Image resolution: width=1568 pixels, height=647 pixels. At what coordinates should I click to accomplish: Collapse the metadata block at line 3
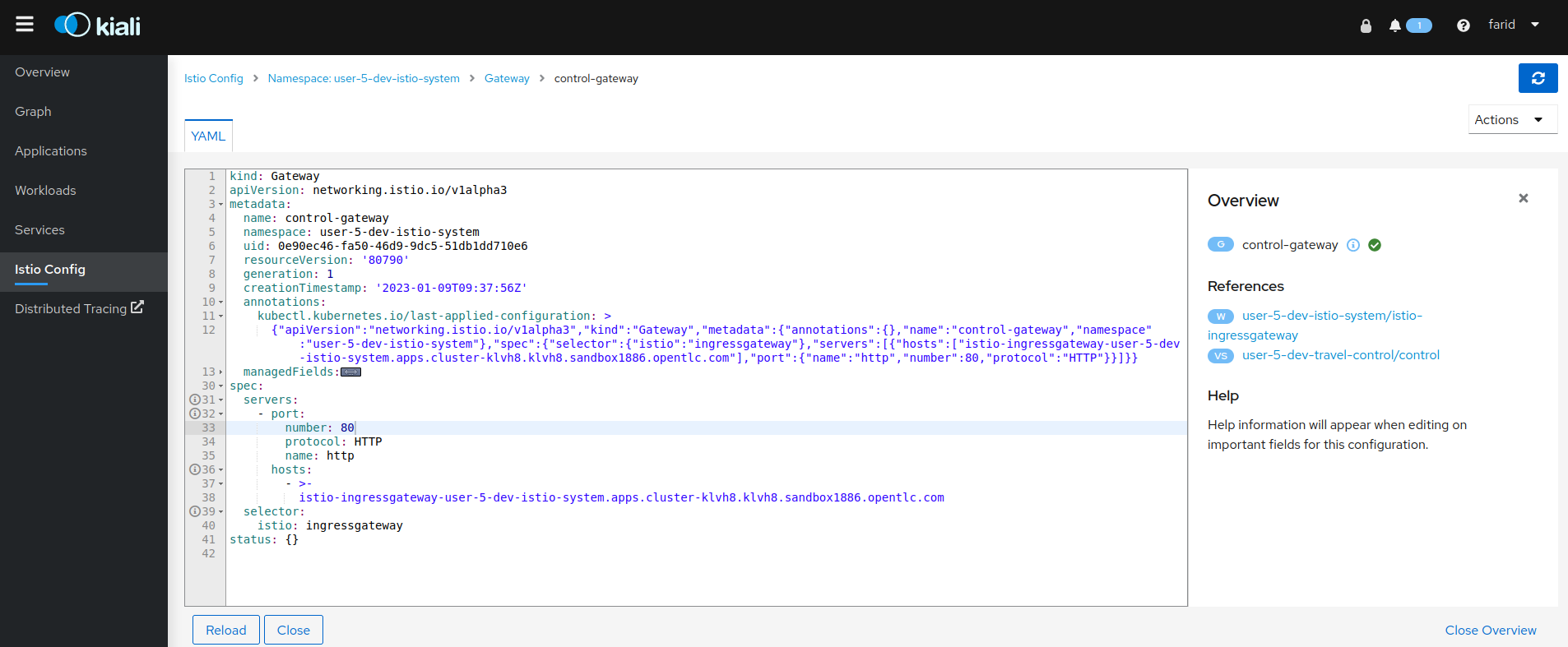click(x=220, y=205)
